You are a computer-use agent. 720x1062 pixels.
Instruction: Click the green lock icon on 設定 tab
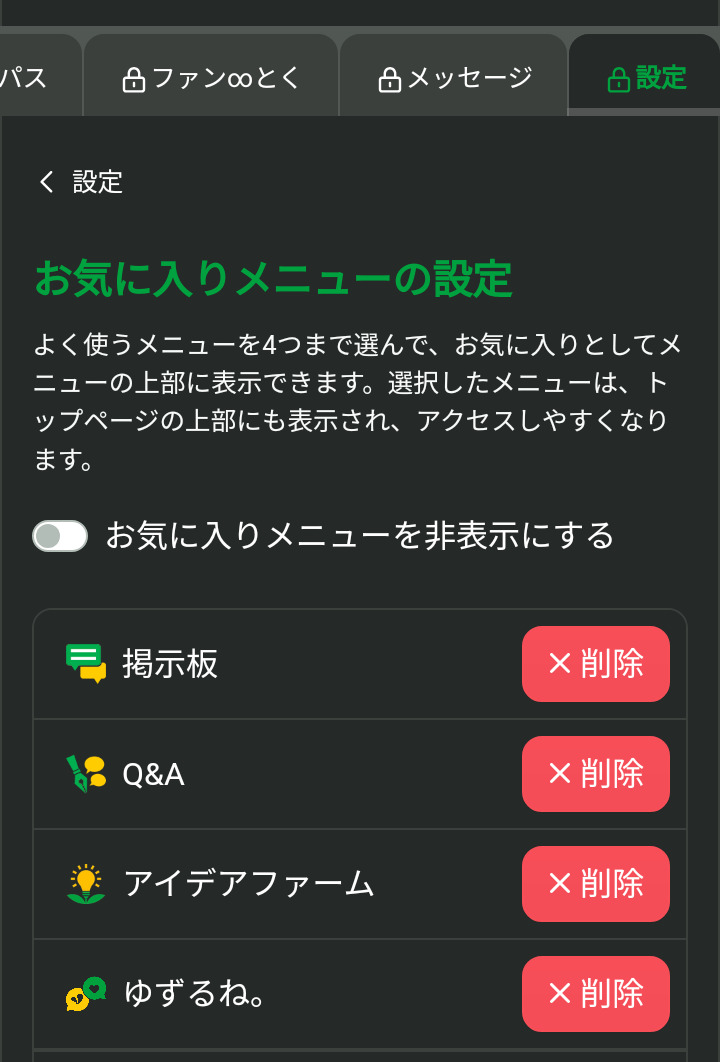point(618,79)
